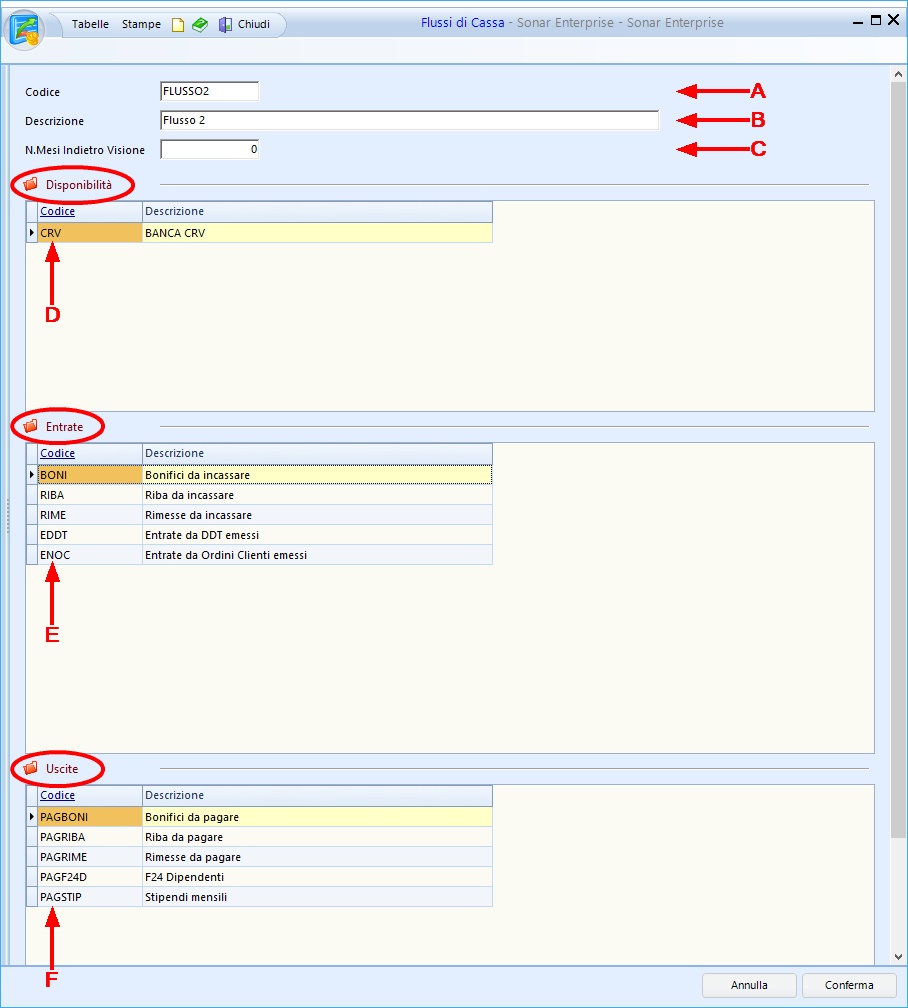Click the vertical scrollbar down arrow
This screenshot has width=908, height=1008.
point(898,956)
